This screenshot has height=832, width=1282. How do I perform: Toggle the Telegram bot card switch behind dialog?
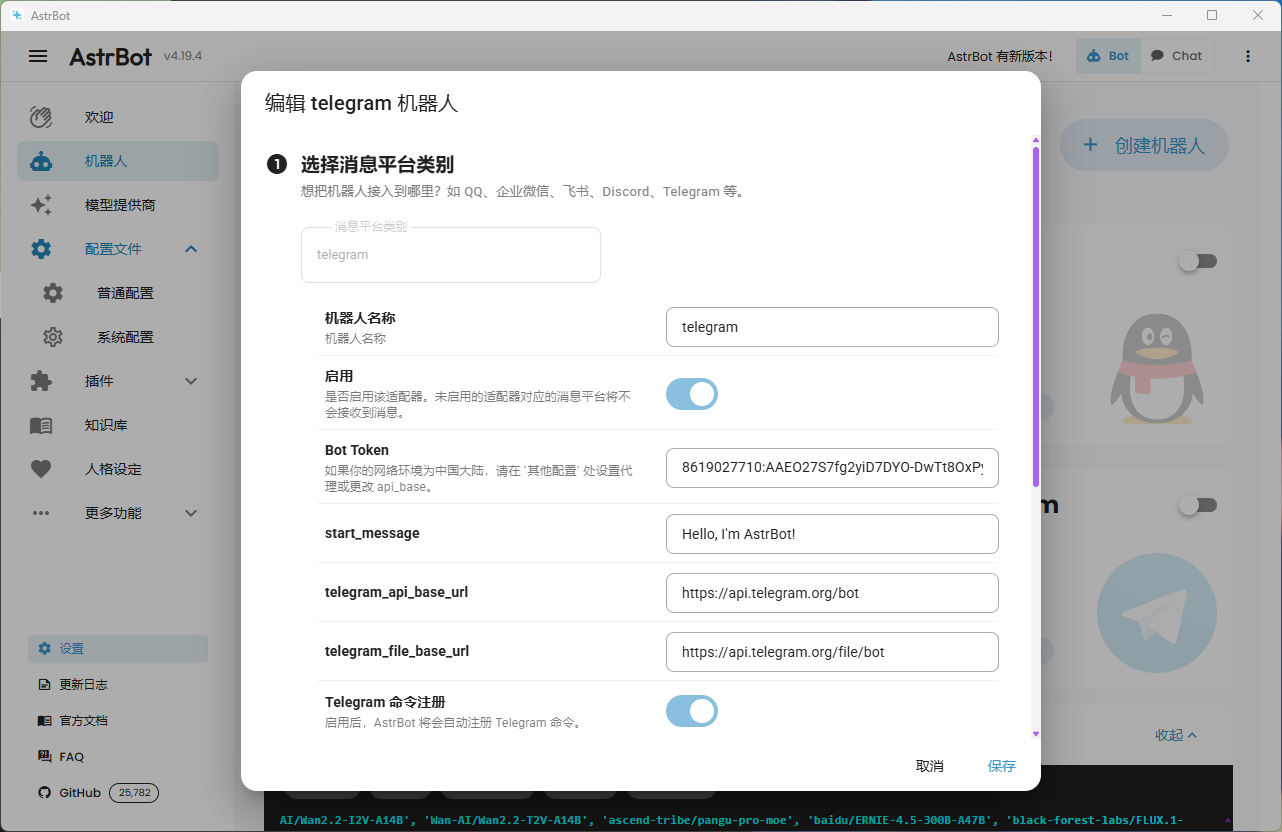[1197, 506]
